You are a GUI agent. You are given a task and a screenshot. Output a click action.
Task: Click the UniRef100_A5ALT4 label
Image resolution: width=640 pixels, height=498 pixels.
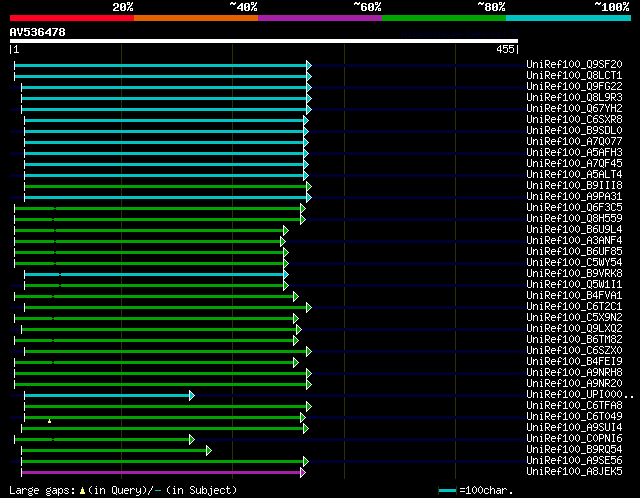(x=574, y=174)
